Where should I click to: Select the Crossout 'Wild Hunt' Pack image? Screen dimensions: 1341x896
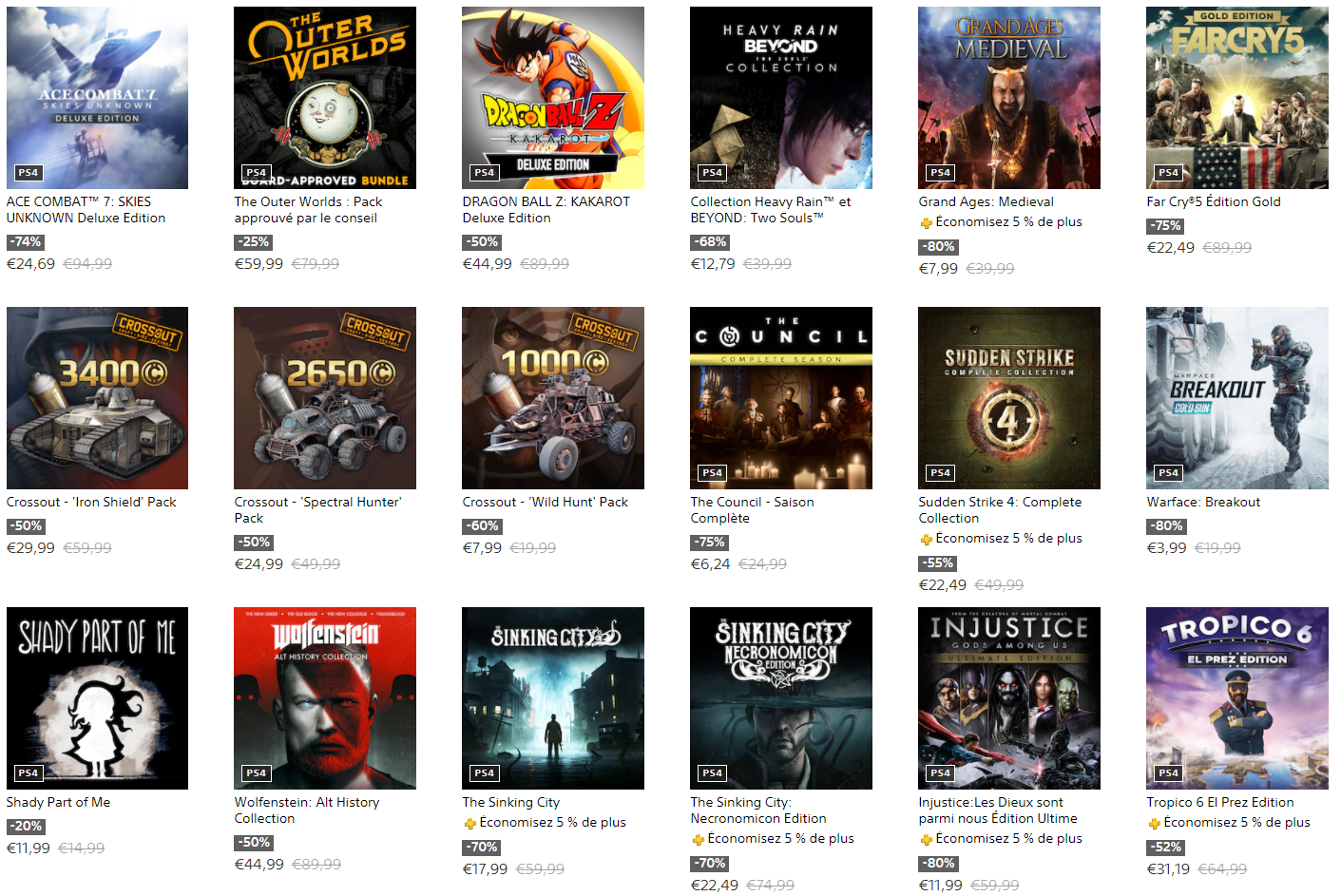(553, 398)
